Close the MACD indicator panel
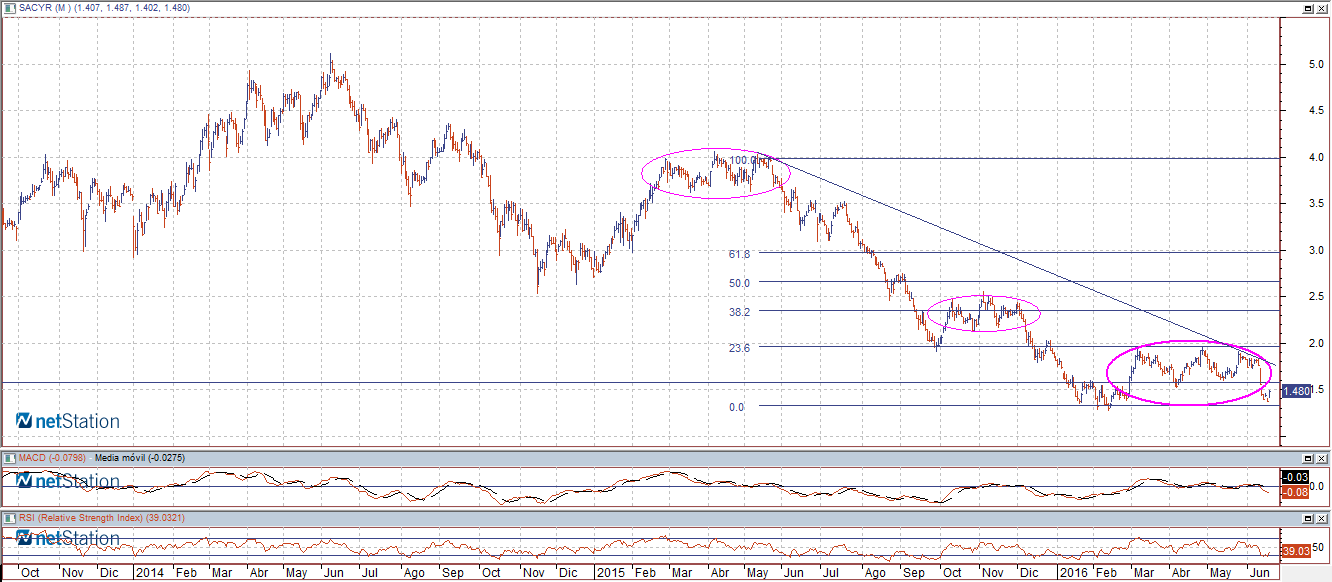This screenshot has width=1332, height=582. click(x=1322, y=458)
